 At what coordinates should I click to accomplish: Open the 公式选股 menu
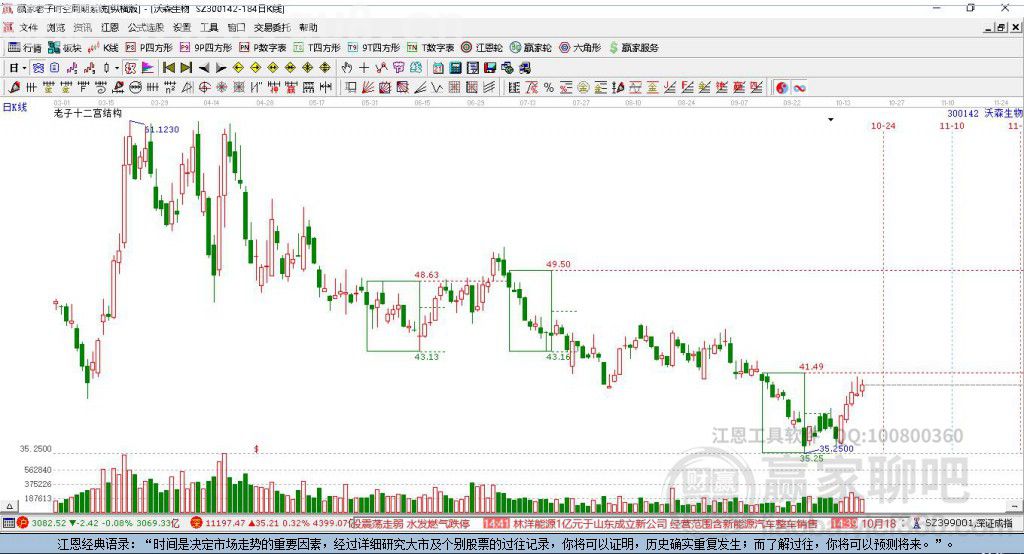tap(146, 27)
